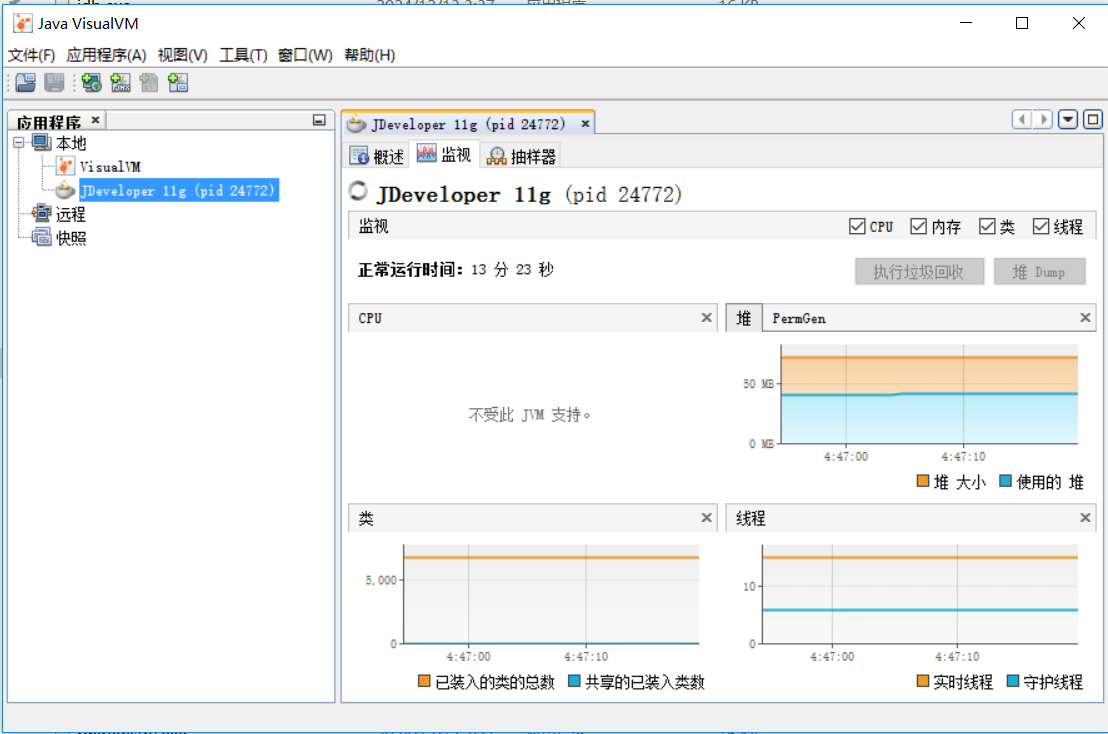Click the Remote (远程) node icon
The image size is (1108, 734).
[42, 213]
